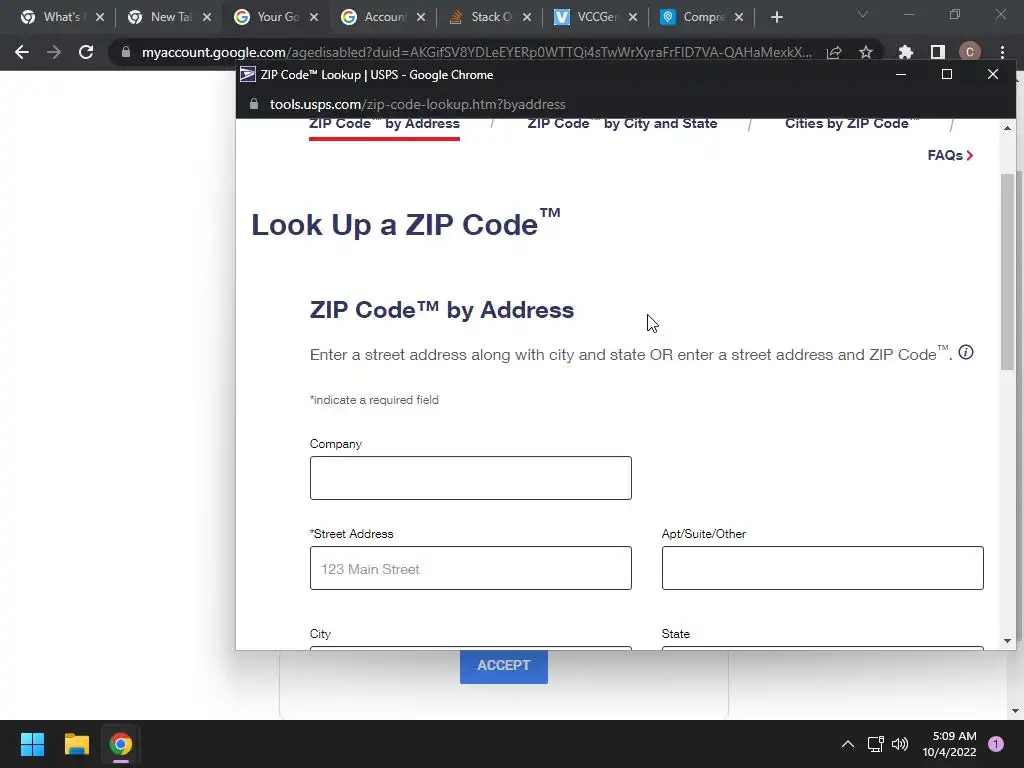Open the tab search chevron
This screenshot has height=768, width=1024.
click(x=863, y=14)
